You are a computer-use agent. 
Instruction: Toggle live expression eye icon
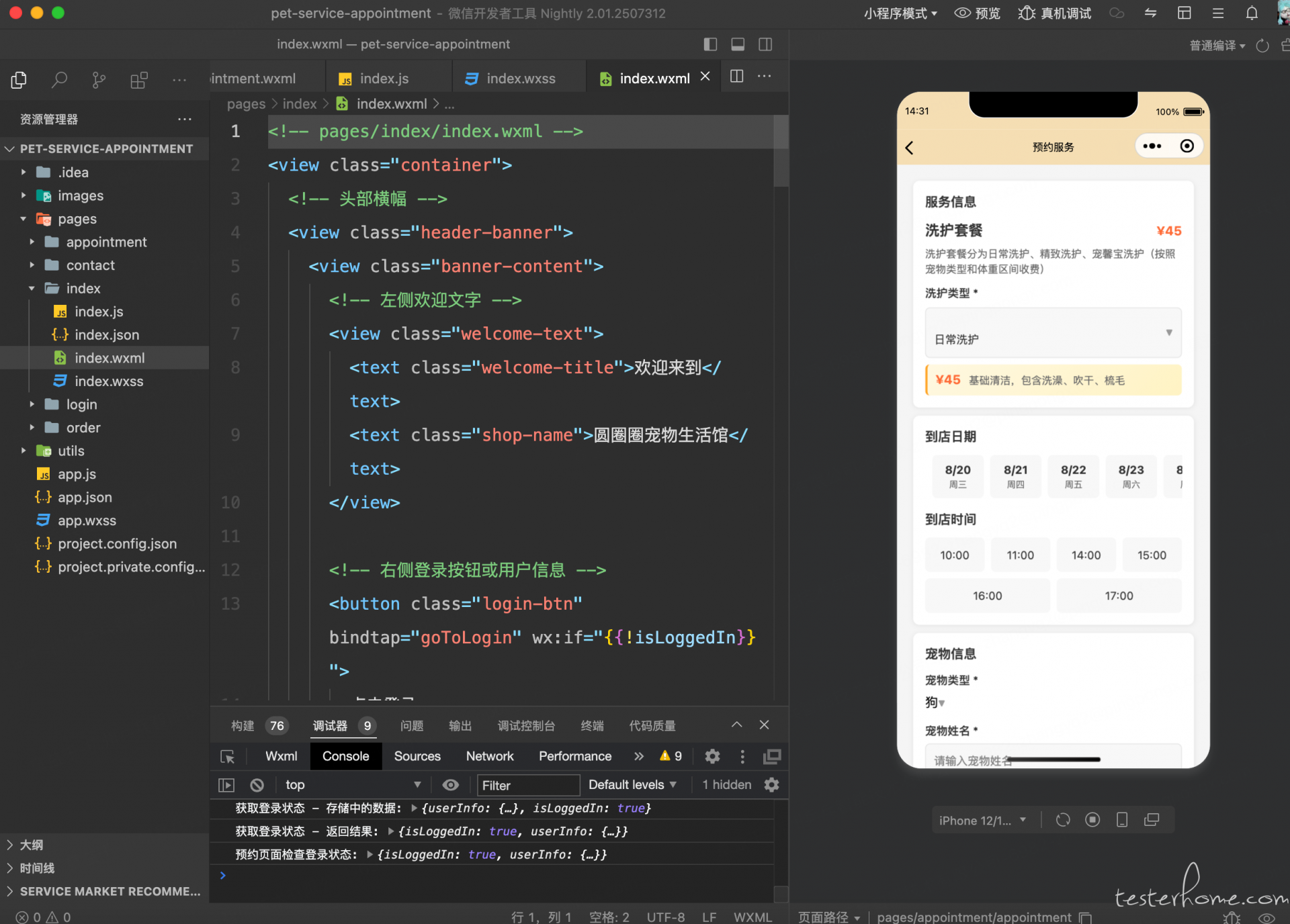[451, 785]
